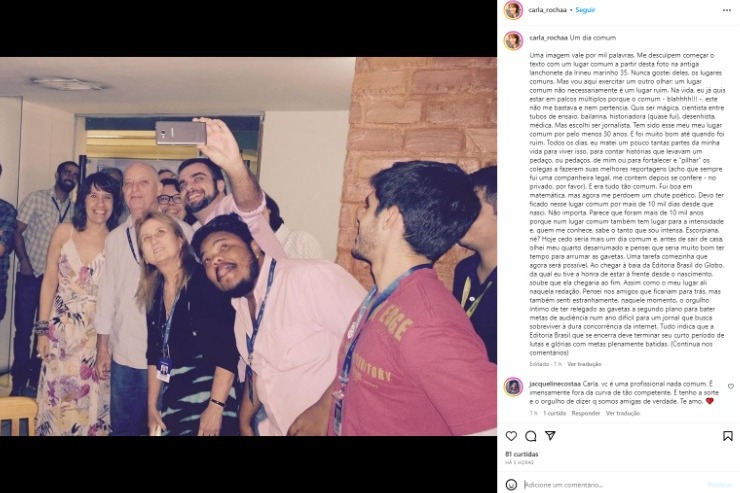Reply to jacquelinecostaa's comment using Responder
Screen dimensions: 740x493
coord(586,413)
